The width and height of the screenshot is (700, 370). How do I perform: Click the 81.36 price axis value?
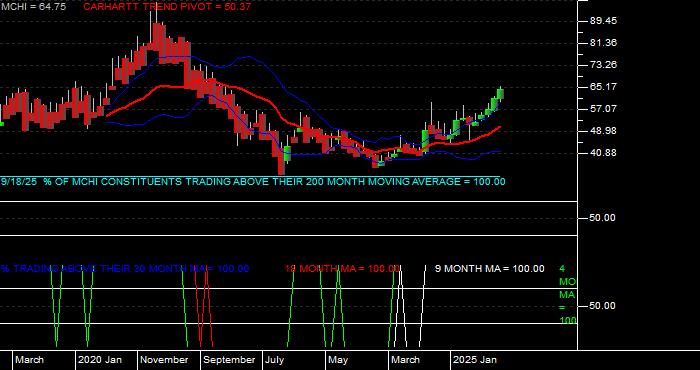pos(603,43)
